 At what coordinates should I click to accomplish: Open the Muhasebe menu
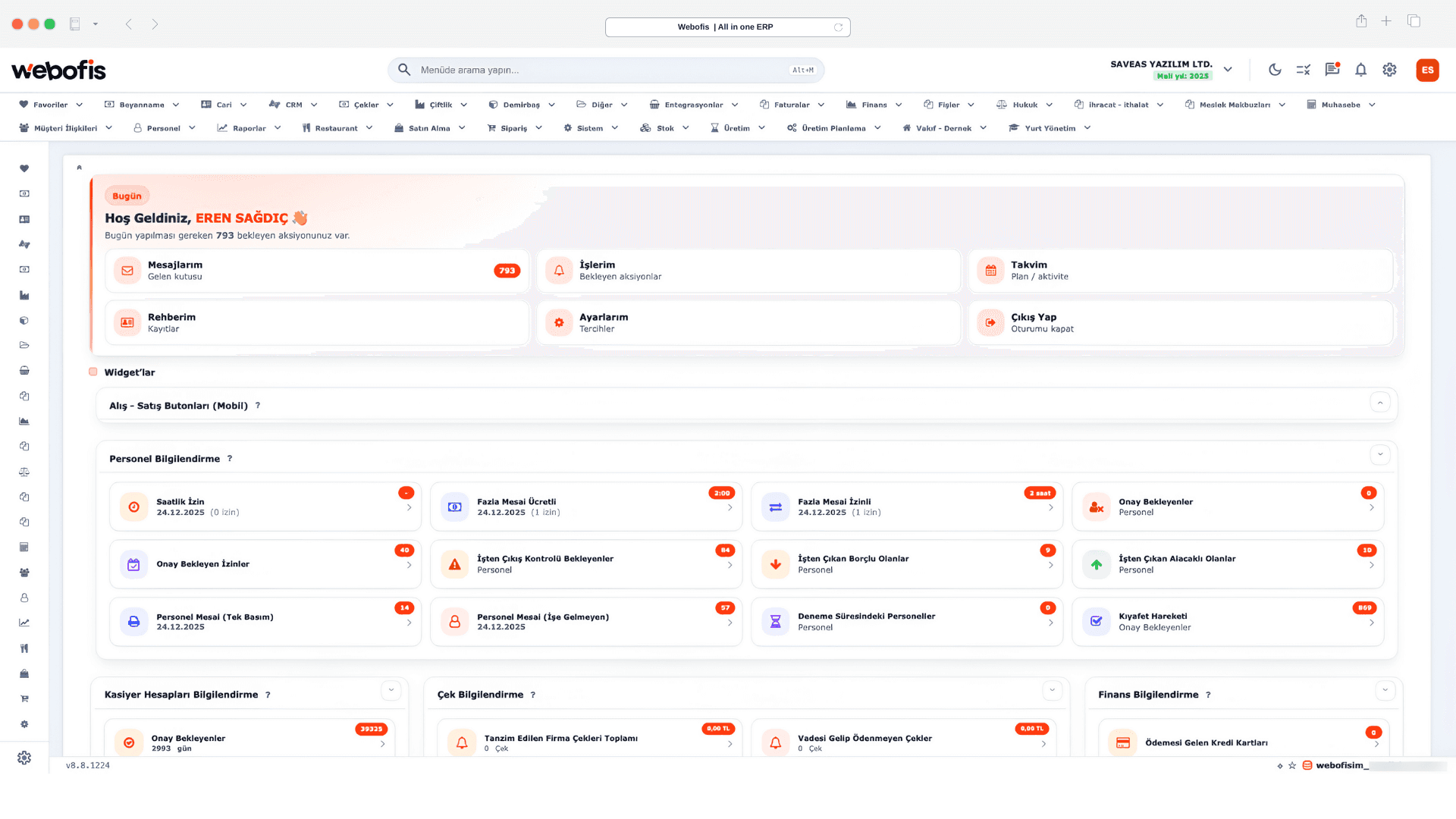(x=1340, y=105)
